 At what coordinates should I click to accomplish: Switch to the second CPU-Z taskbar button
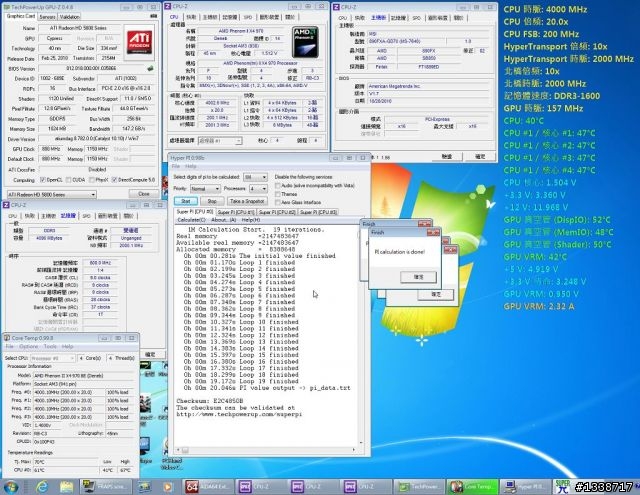(314, 486)
